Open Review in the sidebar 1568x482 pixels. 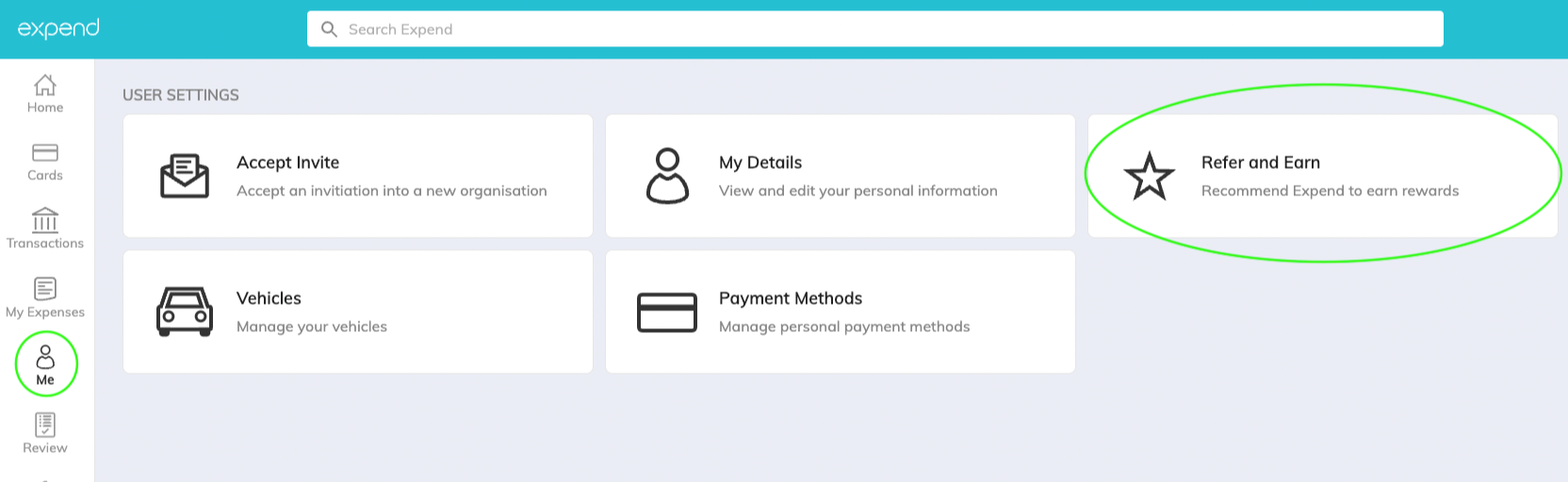coord(45,433)
